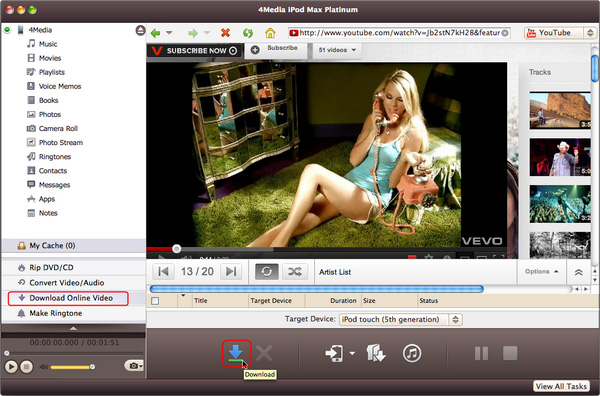Mute the preview volume speaker icon
Image resolution: width=600 pixels, height=396 pixels.
coord(44,367)
